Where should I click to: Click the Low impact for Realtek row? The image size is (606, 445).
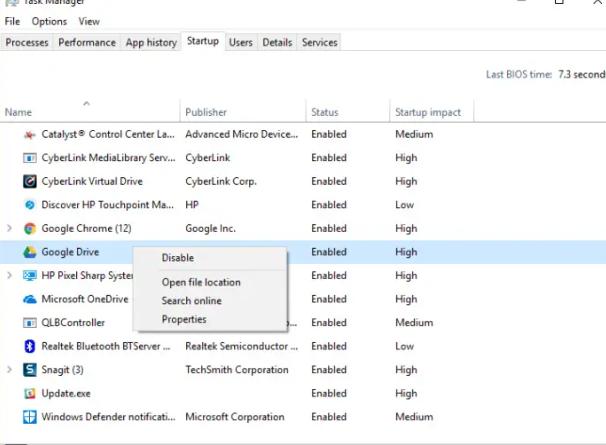click(x=404, y=346)
